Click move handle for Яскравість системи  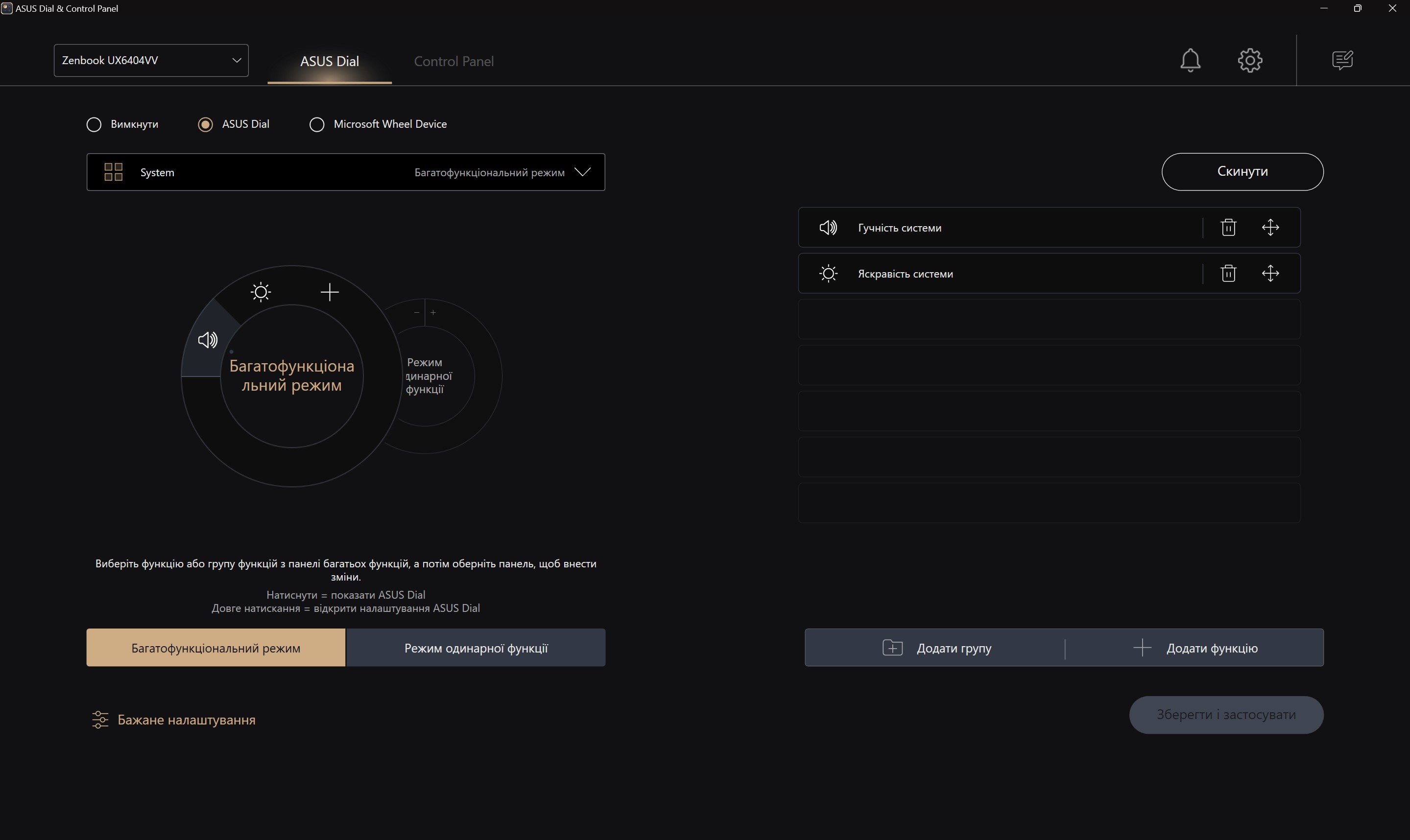click(x=1270, y=274)
